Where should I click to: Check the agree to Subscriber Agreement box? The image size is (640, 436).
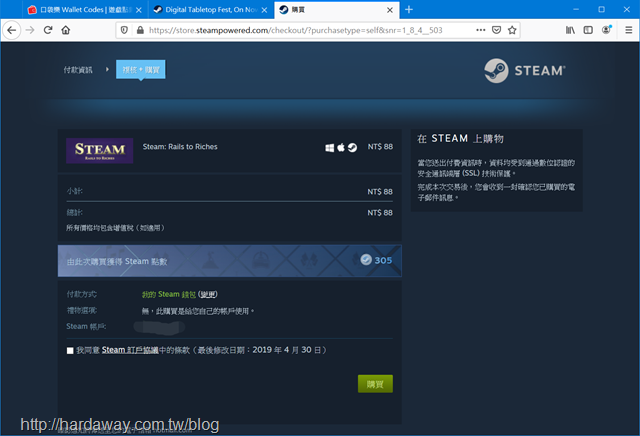70,351
